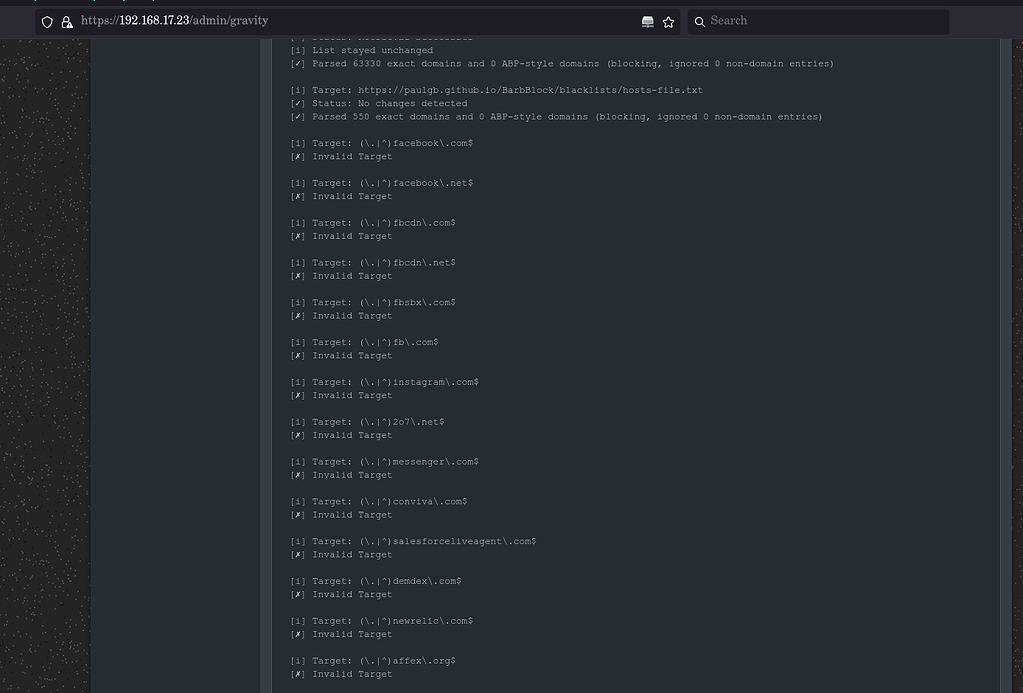Click the red ✗ next to facebook.com Invalid Target

point(297,156)
